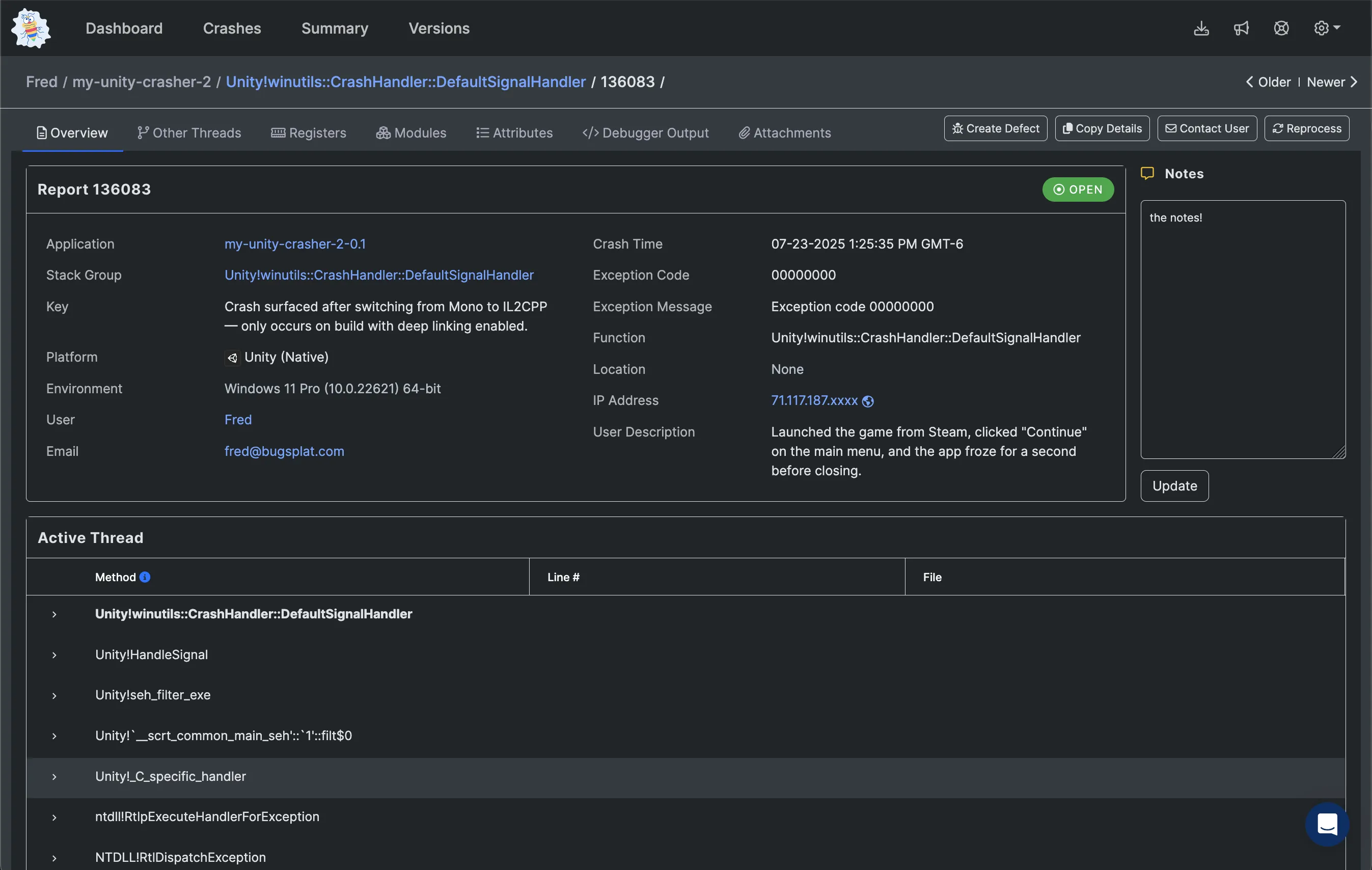Click the BugSplat logo icon
Viewport: 1372px width, 870px height.
click(31, 28)
